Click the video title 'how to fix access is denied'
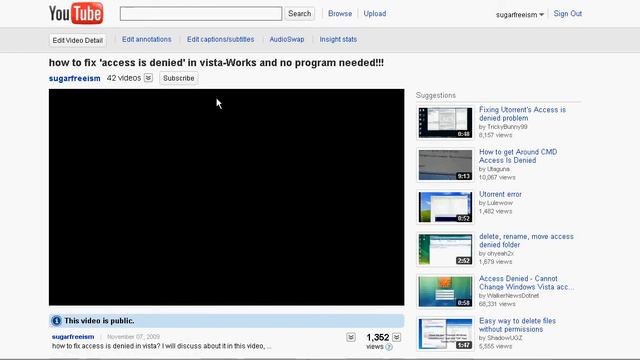Viewport: 640px width, 360px height. tap(216, 62)
